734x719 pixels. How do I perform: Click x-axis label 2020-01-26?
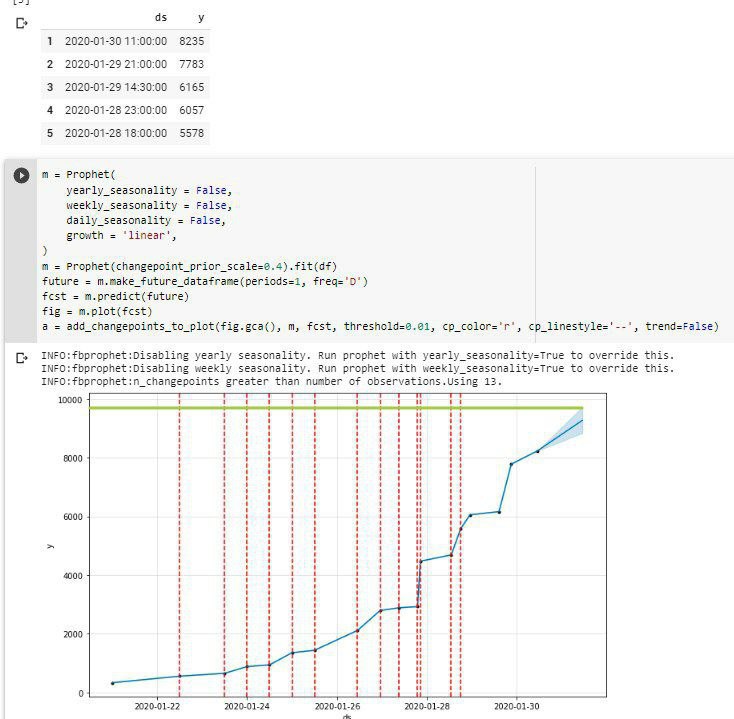point(337,706)
